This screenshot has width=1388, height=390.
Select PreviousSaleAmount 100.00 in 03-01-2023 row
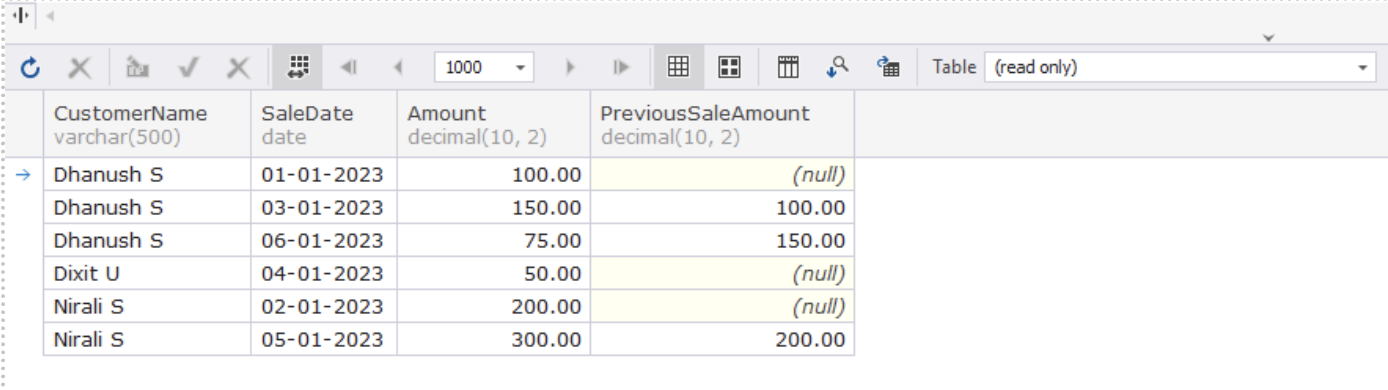(x=722, y=207)
